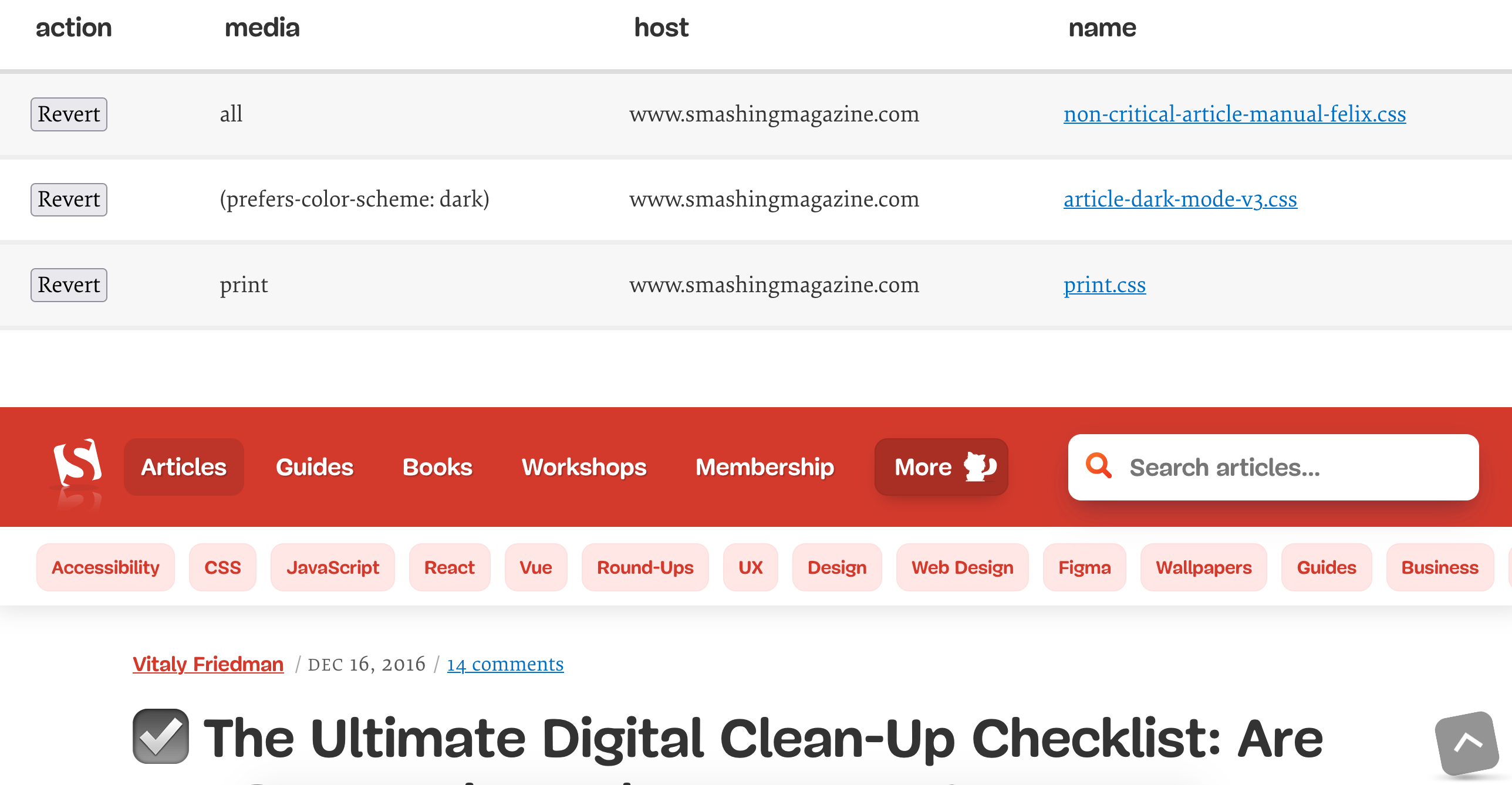Select the Business topic tag
Viewport: 1512px width, 785px height.
click(1440, 567)
